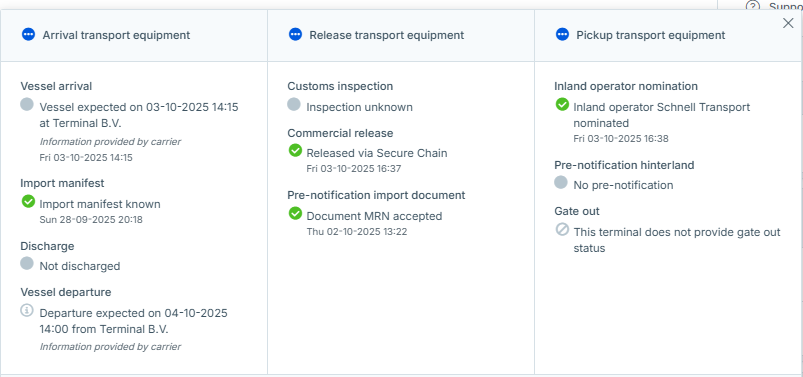Click the green check next to Import manifest known

coord(28,201)
